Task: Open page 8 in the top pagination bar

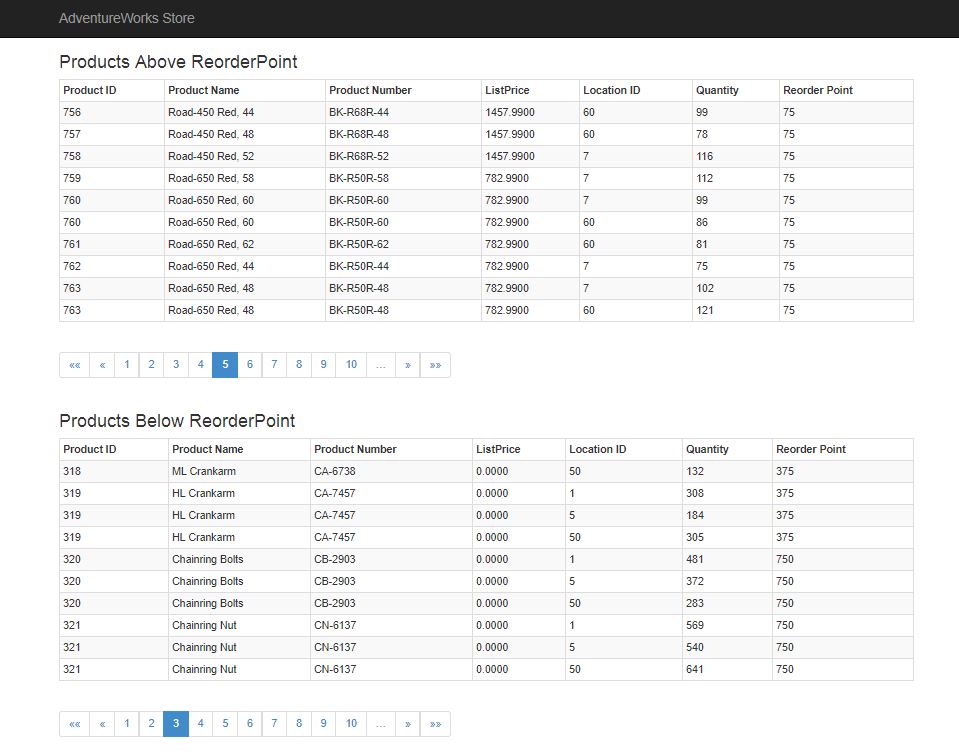Action: click(298, 364)
